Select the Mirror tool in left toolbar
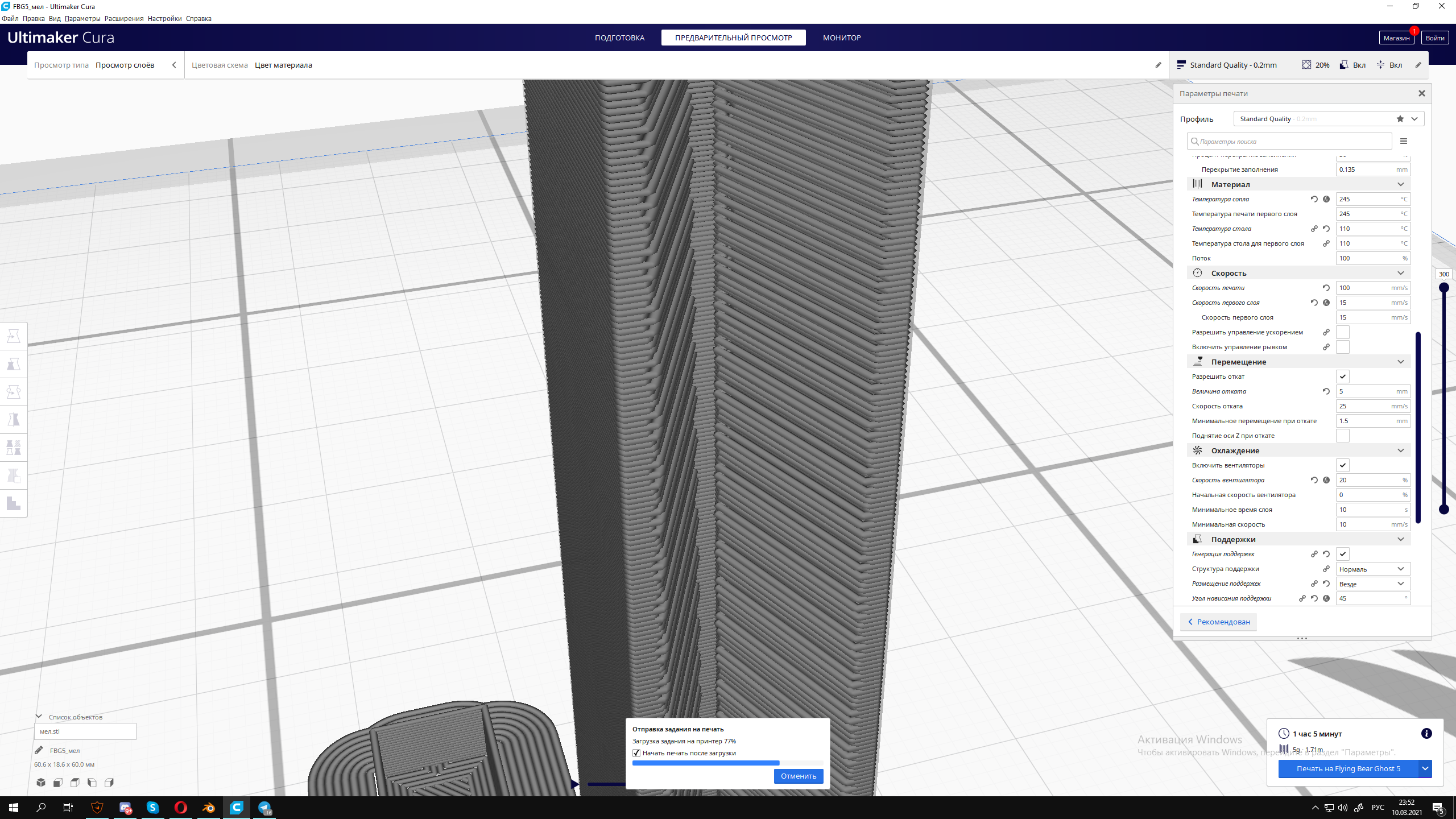1456x819 pixels. (x=14, y=420)
